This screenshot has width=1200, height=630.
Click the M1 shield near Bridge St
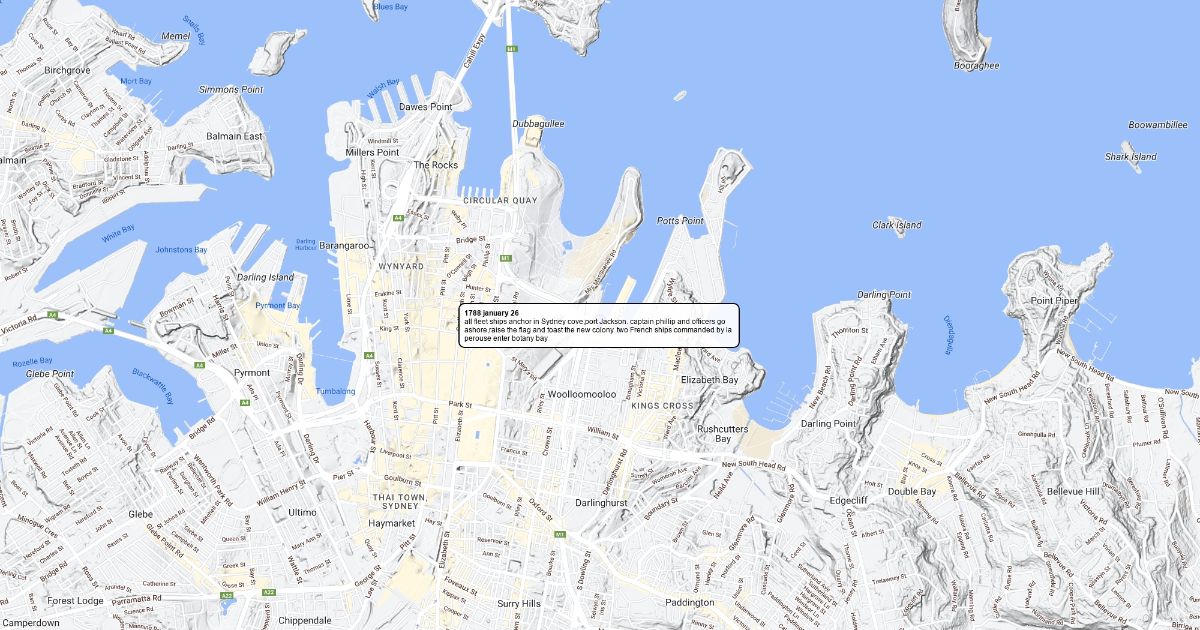(x=506, y=258)
